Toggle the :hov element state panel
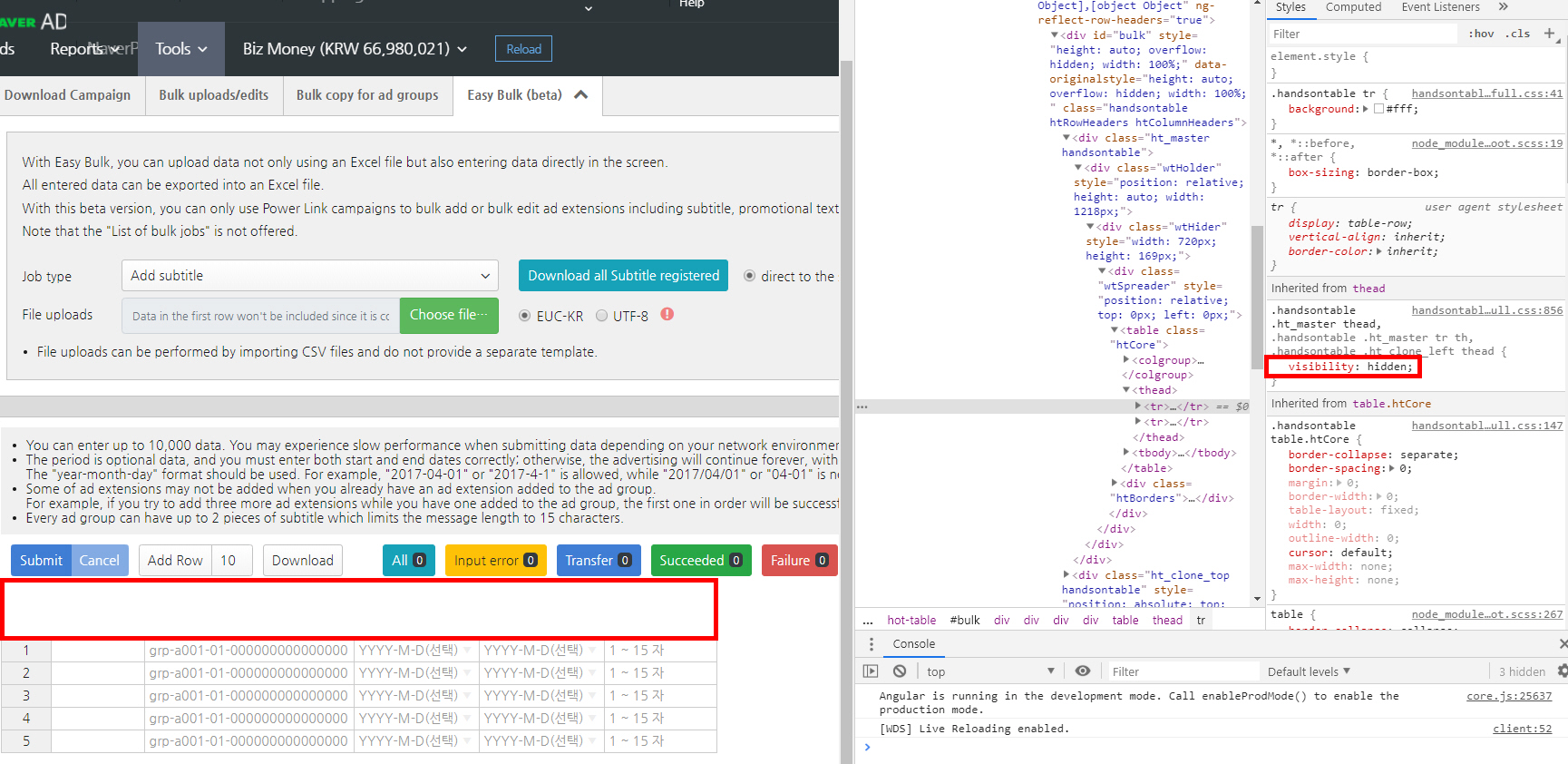The height and width of the screenshot is (764, 1568). [x=1482, y=34]
